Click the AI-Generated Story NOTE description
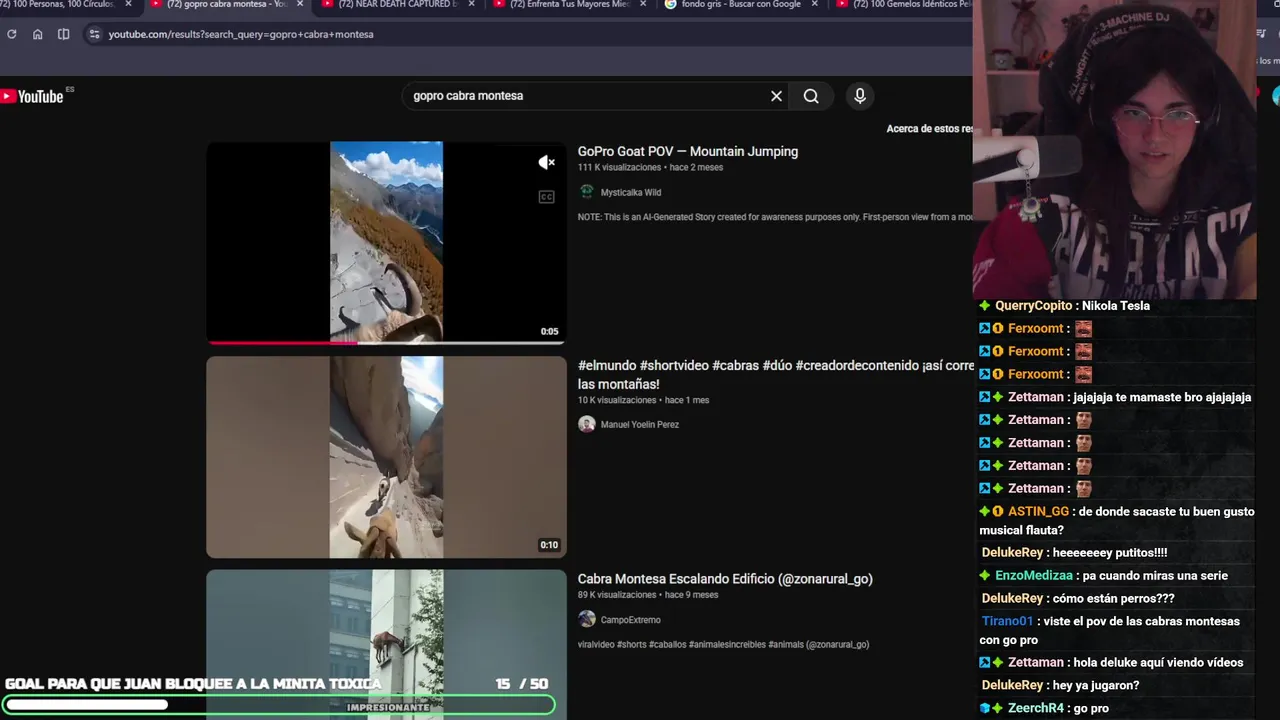Viewport: 1280px width, 720px height. [x=775, y=217]
